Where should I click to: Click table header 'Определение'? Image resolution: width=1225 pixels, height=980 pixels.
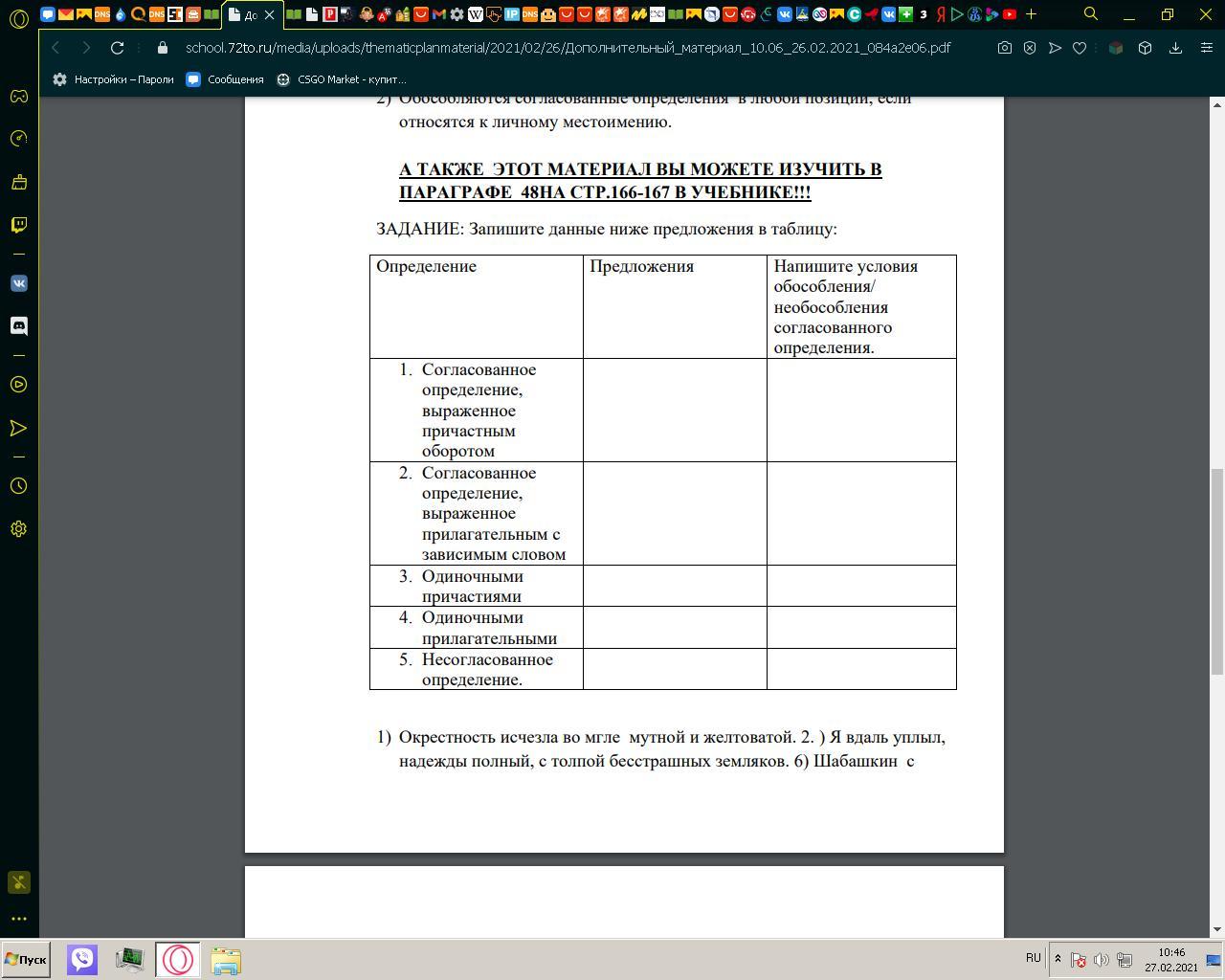[x=426, y=266]
